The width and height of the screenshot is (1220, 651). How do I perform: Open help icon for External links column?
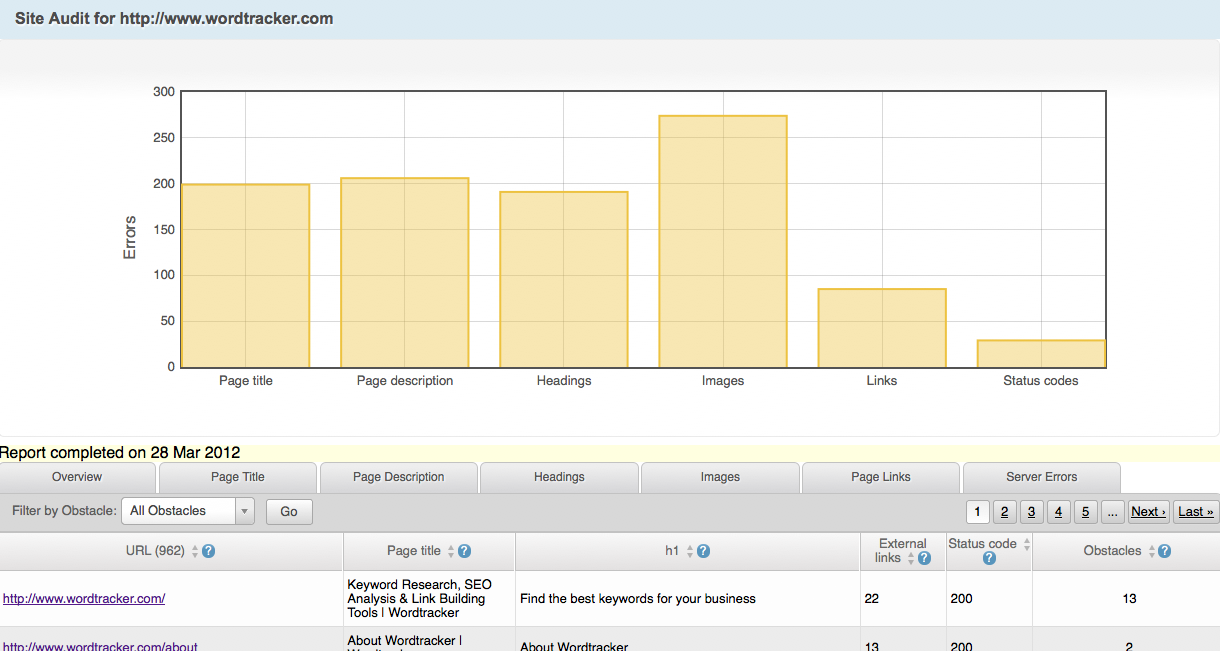click(924, 558)
